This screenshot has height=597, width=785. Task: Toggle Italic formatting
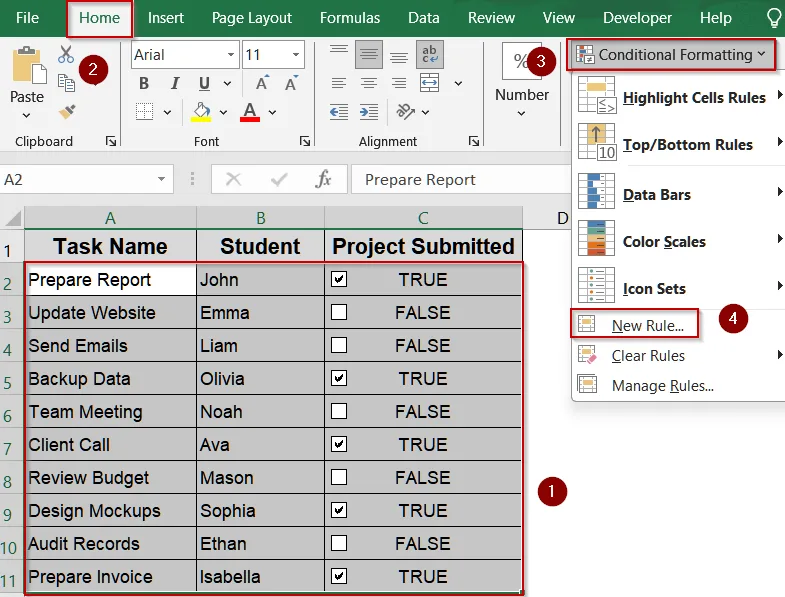[174, 83]
